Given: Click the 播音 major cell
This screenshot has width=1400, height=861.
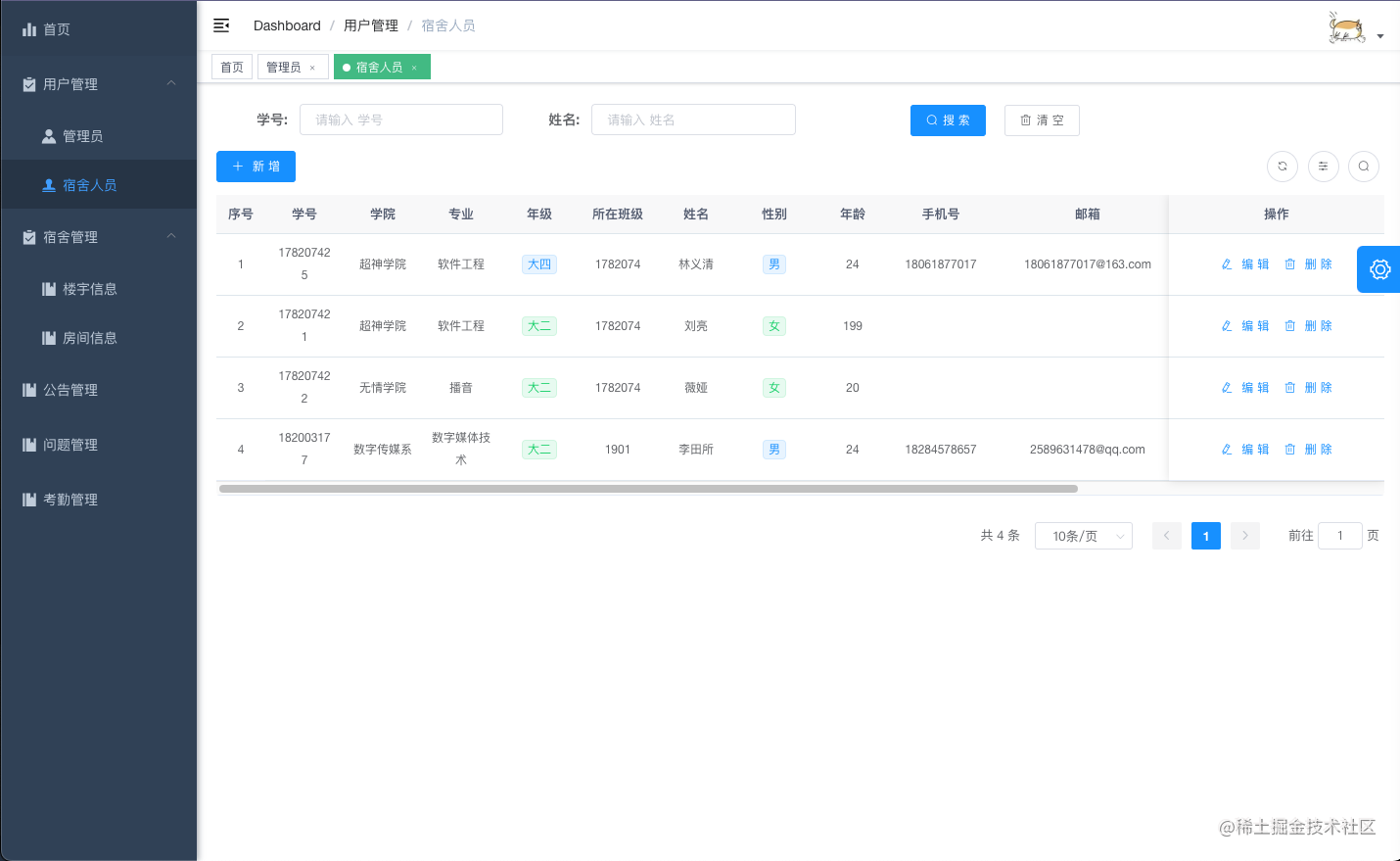Looking at the screenshot, I should click(x=461, y=388).
